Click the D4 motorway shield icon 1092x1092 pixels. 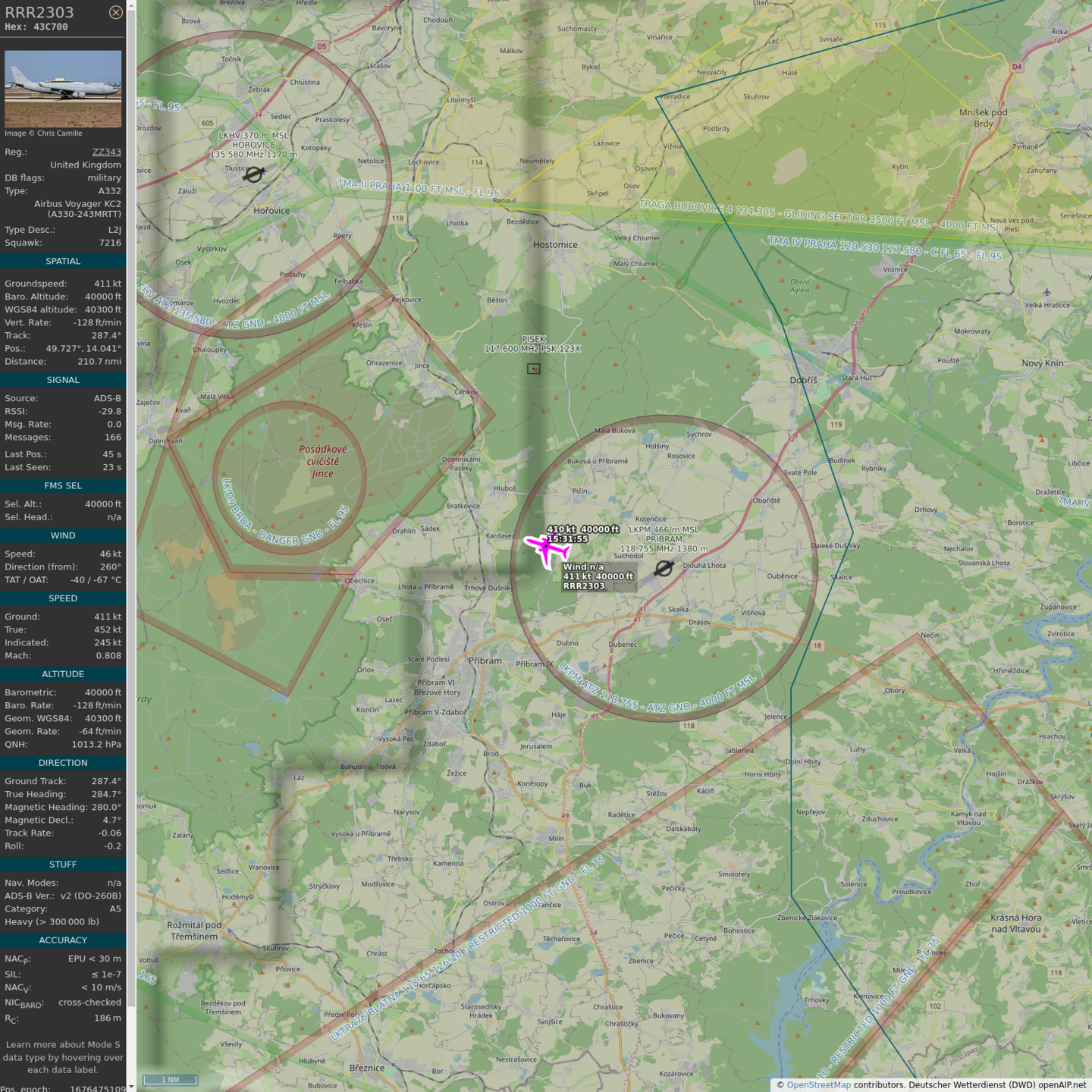(x=1017, y=67)
